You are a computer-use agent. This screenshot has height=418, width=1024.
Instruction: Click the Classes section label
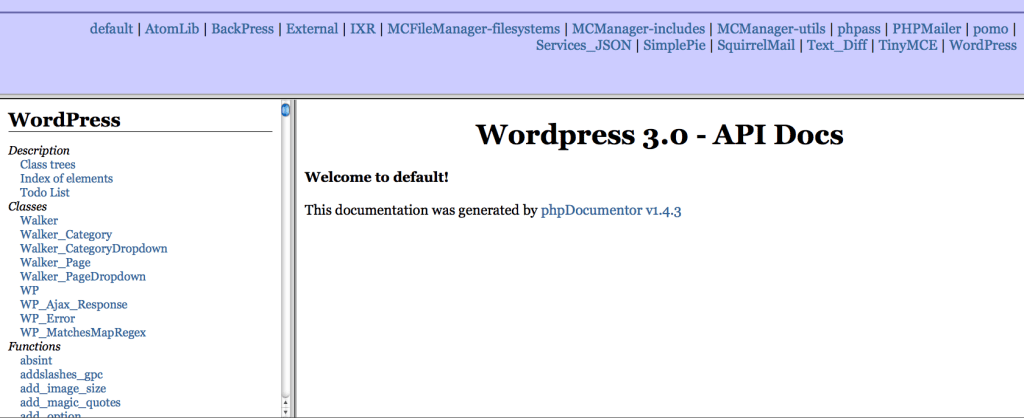(27, 206)
